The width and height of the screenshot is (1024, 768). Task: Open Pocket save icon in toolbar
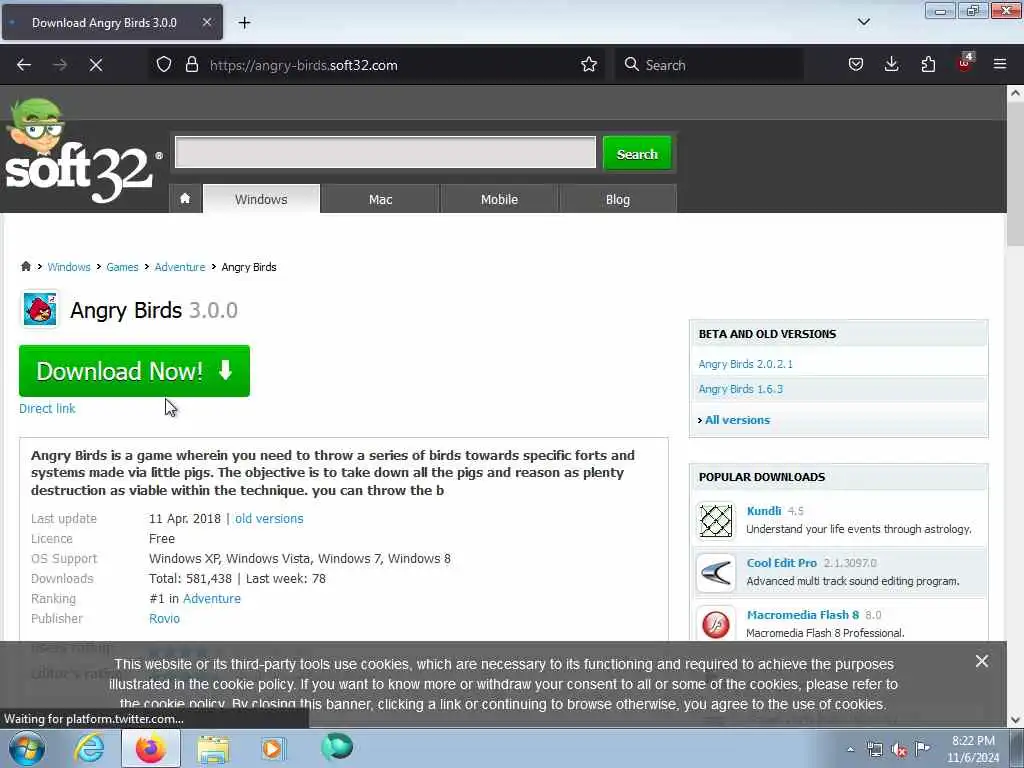point(856,65)
